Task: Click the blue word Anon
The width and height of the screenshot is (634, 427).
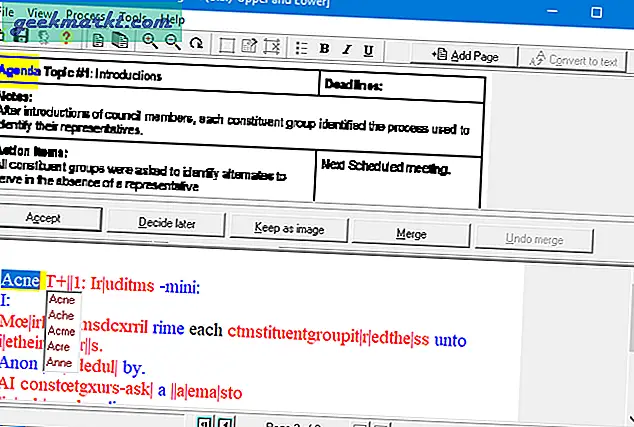Action: [x=19, y=363]
